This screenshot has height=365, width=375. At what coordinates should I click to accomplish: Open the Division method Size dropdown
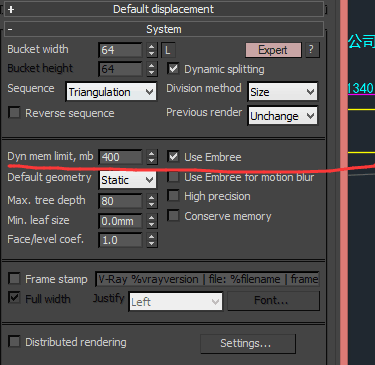(x=283, y=92)
